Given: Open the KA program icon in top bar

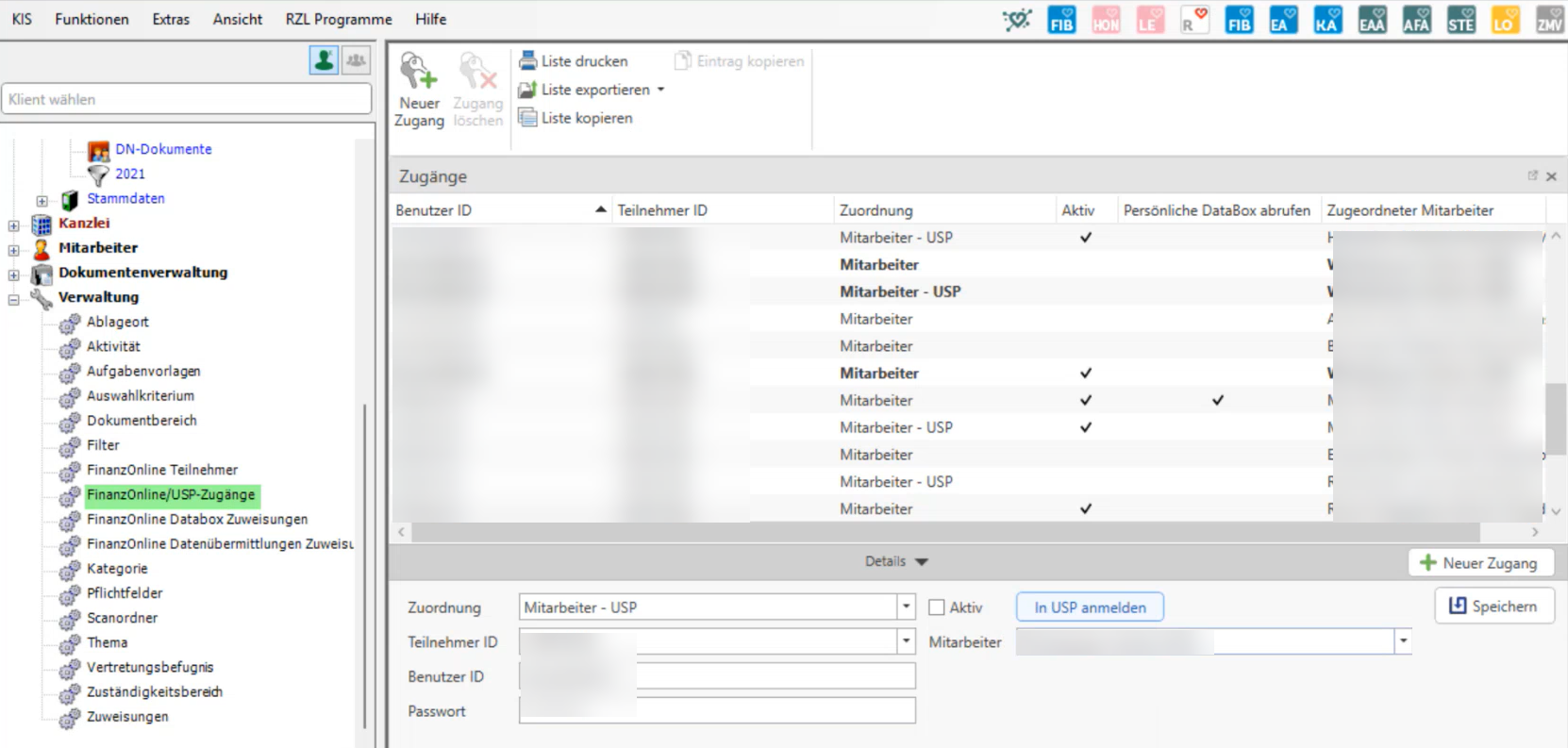Looking at the screenshot, I should coord(1327,20).
